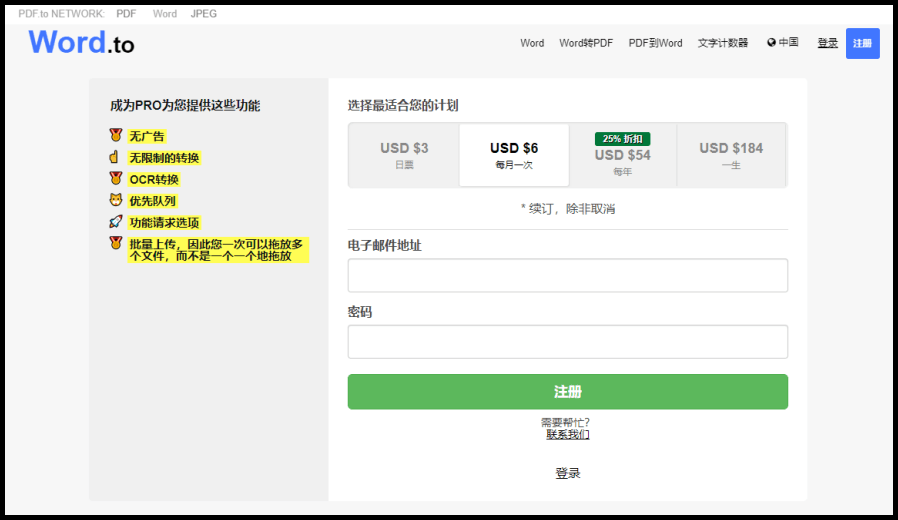The height and width of the screenshot is (520, 898).
Task: Click the 批量上传 feature description text
Action: (218, 250)
